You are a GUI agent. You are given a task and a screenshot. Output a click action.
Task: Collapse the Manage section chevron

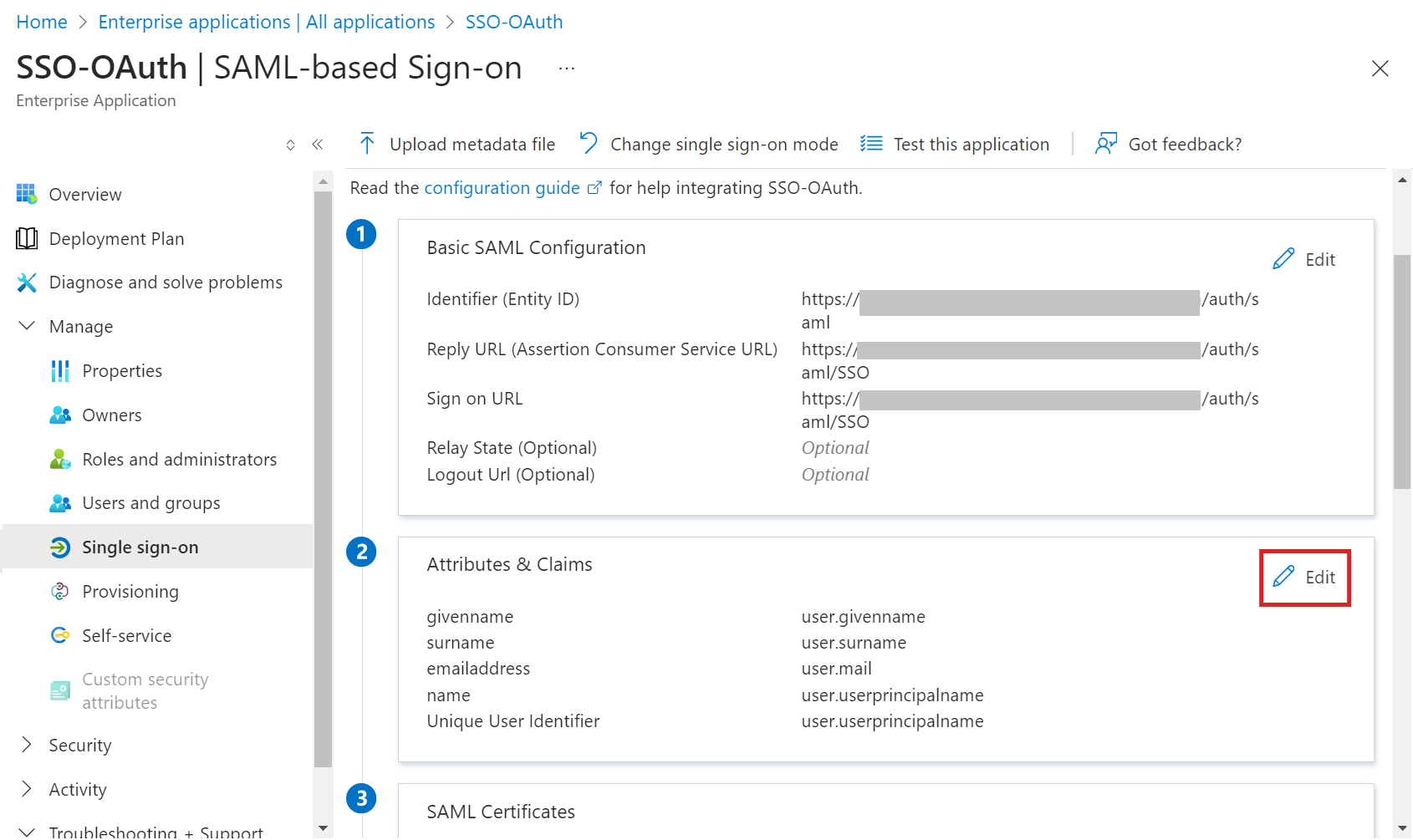click(x=27, y=326)
